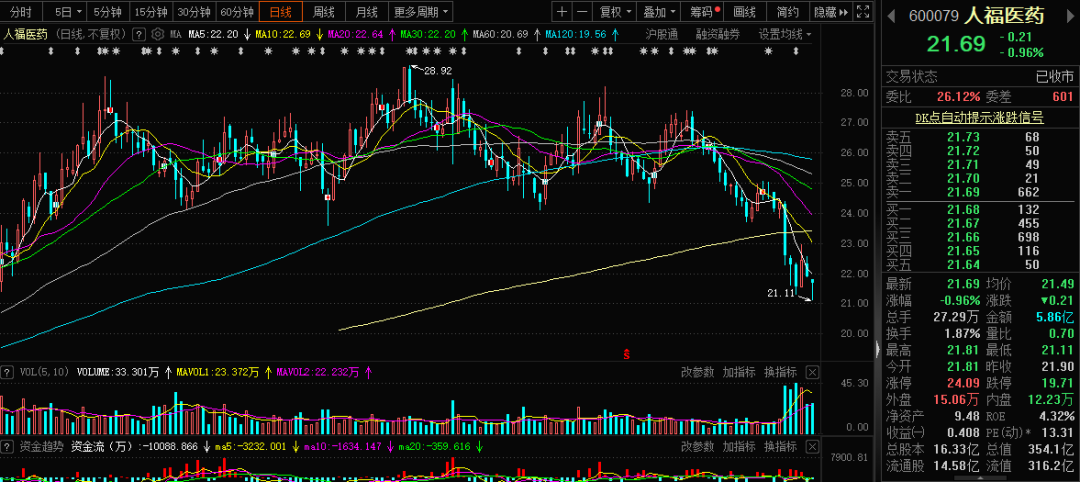This screenshot has height=482, width=1080.
Task: Switch to 5分钟 period tab
Action: [x=109, y=12]
